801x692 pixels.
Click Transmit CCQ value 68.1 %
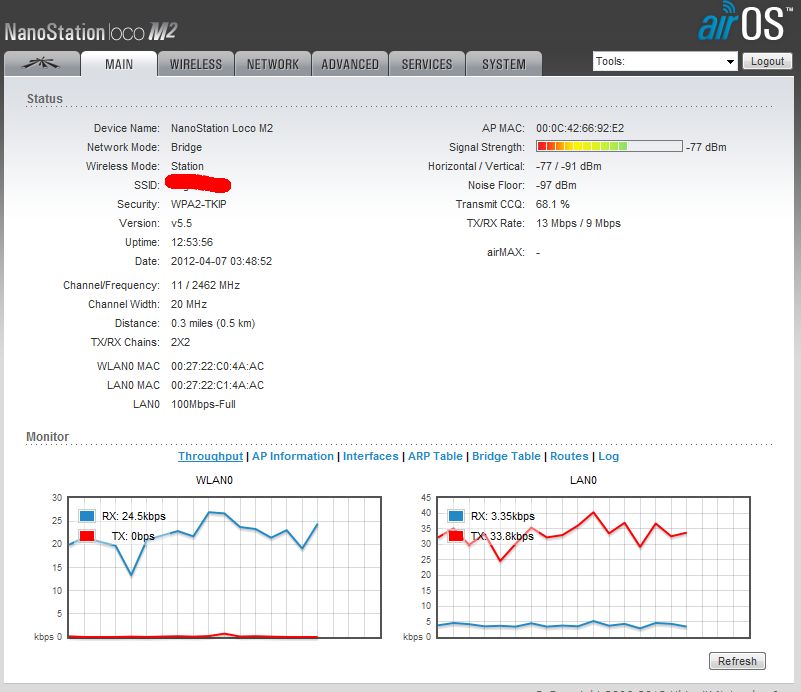coord(553,204)
